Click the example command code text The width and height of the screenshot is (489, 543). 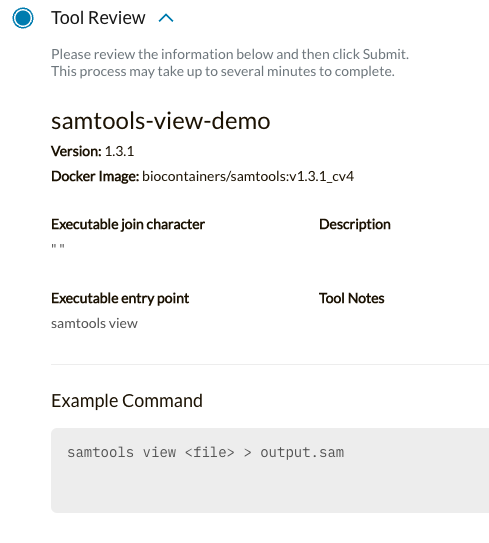click(x=206, y=452)
